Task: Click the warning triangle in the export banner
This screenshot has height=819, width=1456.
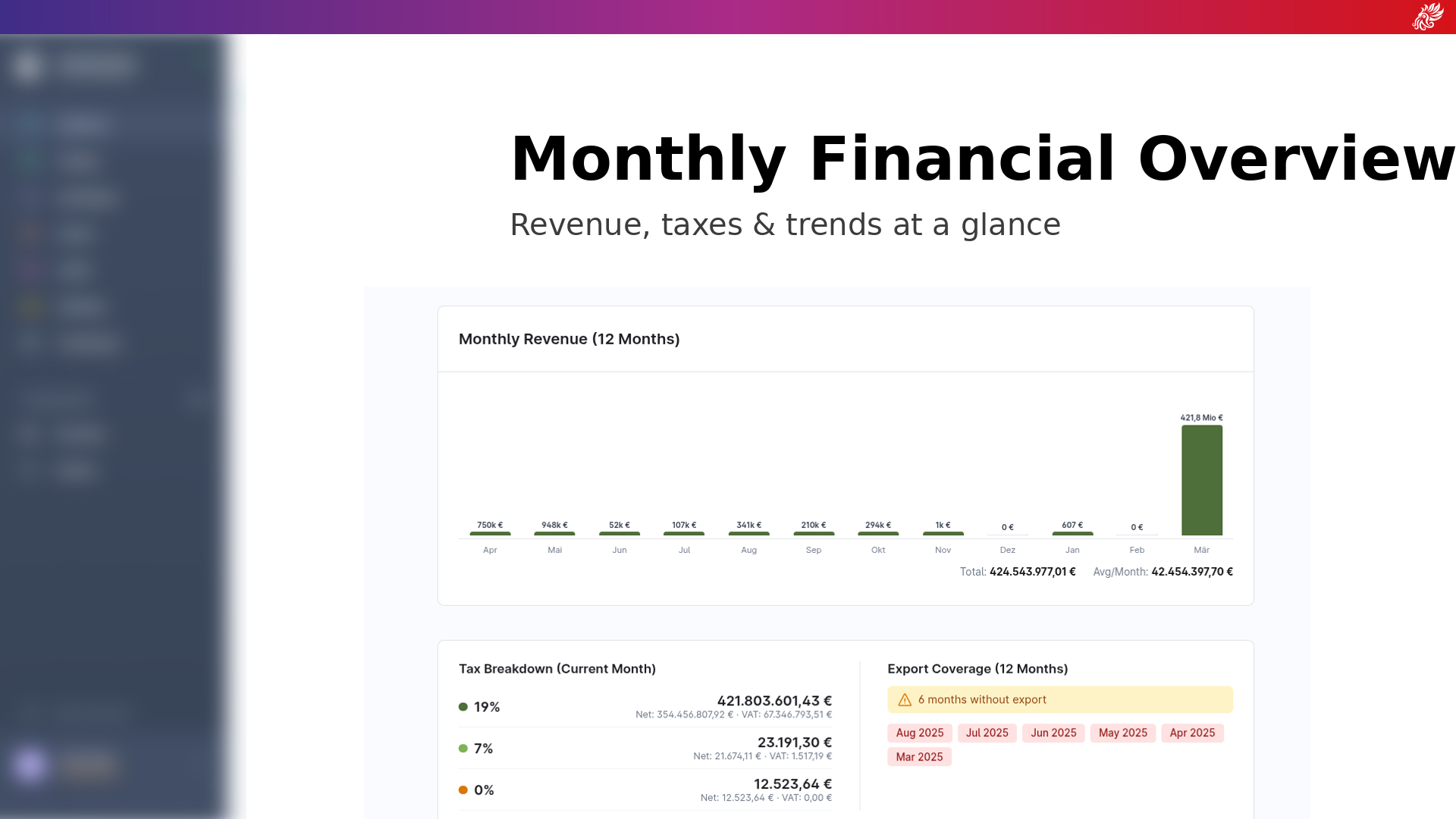Action: (x=905, y=700)
